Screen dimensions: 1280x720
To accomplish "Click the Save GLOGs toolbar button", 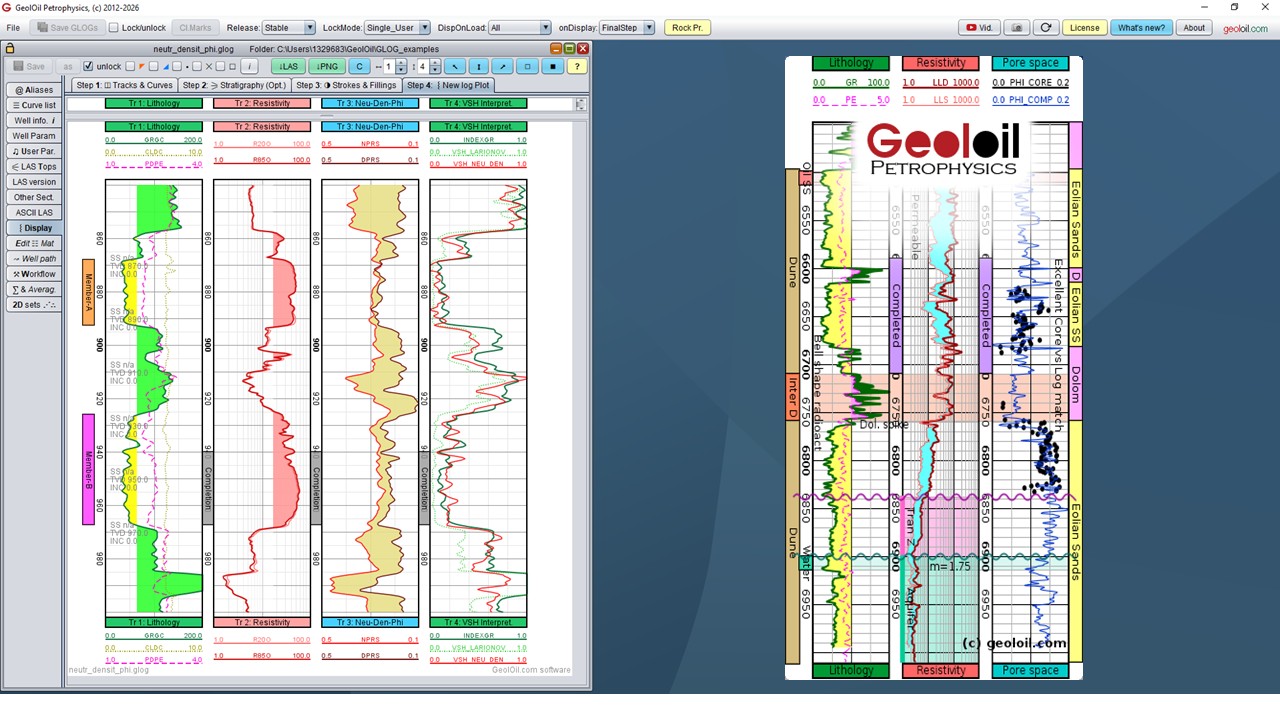I will point(67,28).
